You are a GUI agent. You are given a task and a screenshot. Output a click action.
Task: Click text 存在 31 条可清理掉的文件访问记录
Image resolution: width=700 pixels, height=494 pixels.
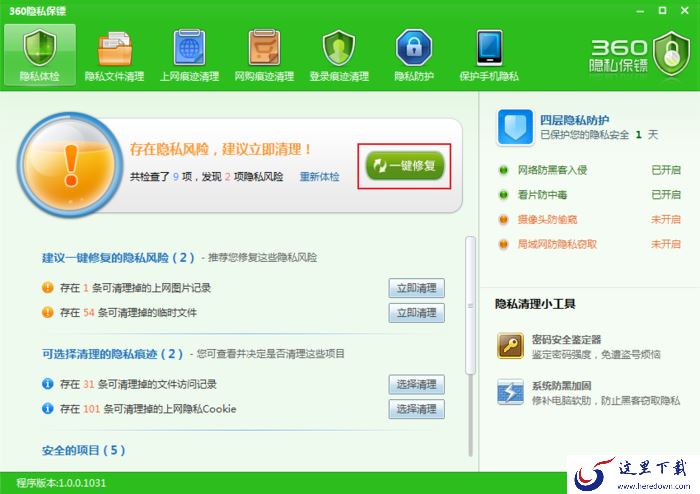point(138,384)
